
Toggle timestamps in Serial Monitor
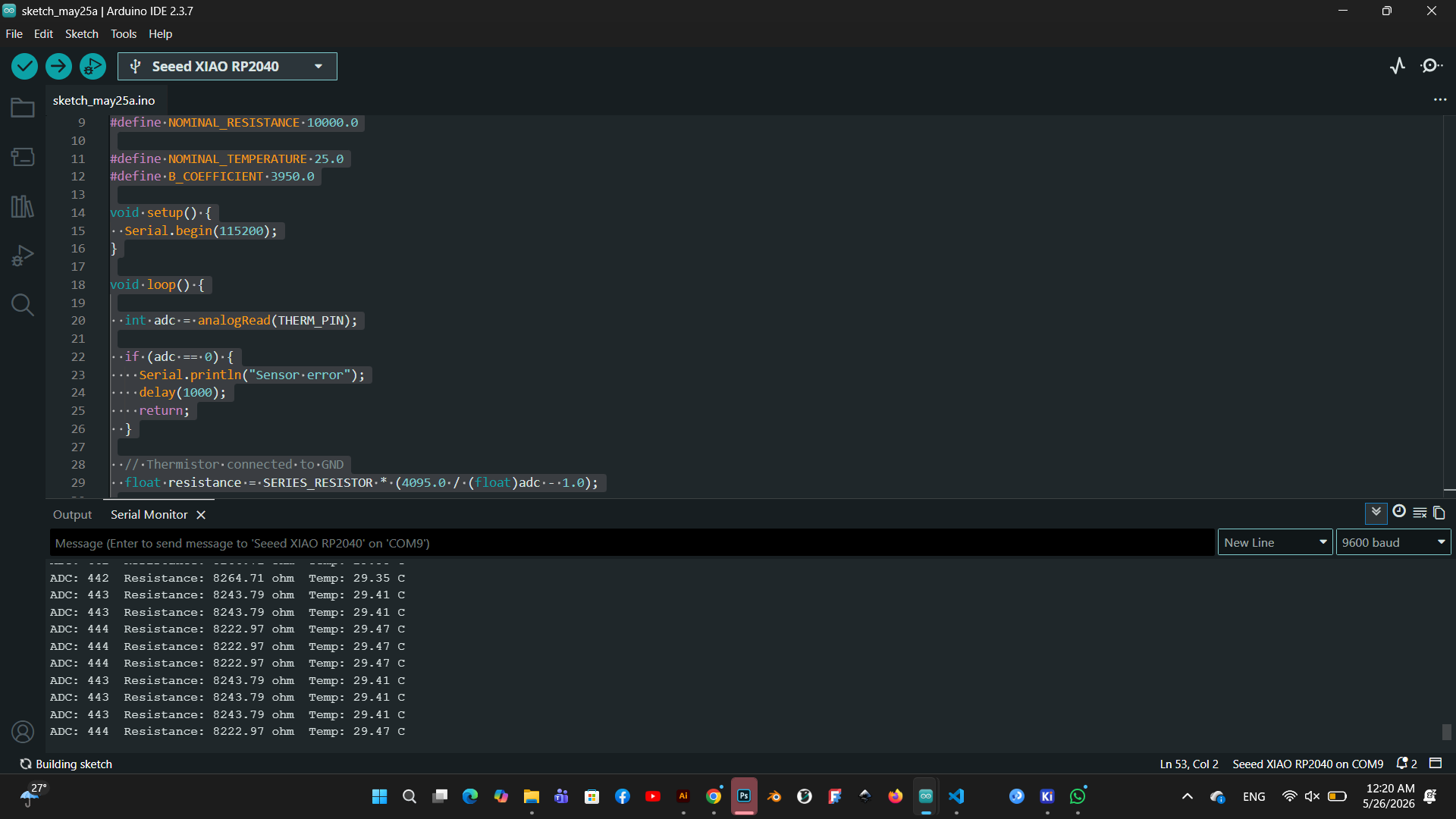click(x=1399, y=512)
